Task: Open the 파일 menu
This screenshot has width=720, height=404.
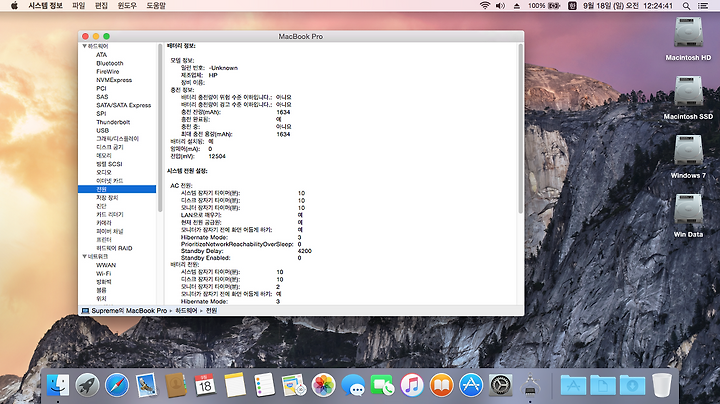Action: click(x=79, y=6)
